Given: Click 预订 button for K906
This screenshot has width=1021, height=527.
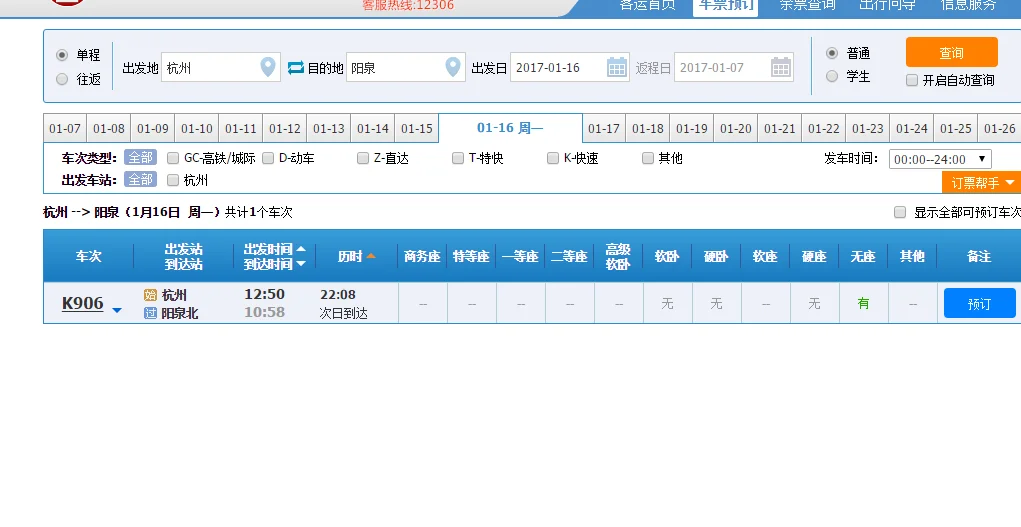Looking at the screenshot, I should [x=979, y=303].
